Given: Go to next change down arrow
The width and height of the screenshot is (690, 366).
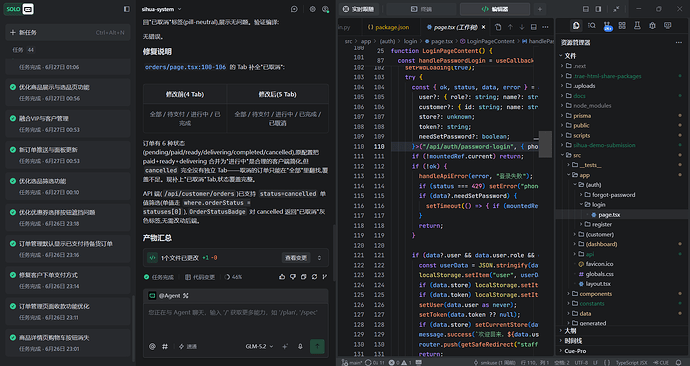Looking at the screenshot, I should click(x=522, y=27).
